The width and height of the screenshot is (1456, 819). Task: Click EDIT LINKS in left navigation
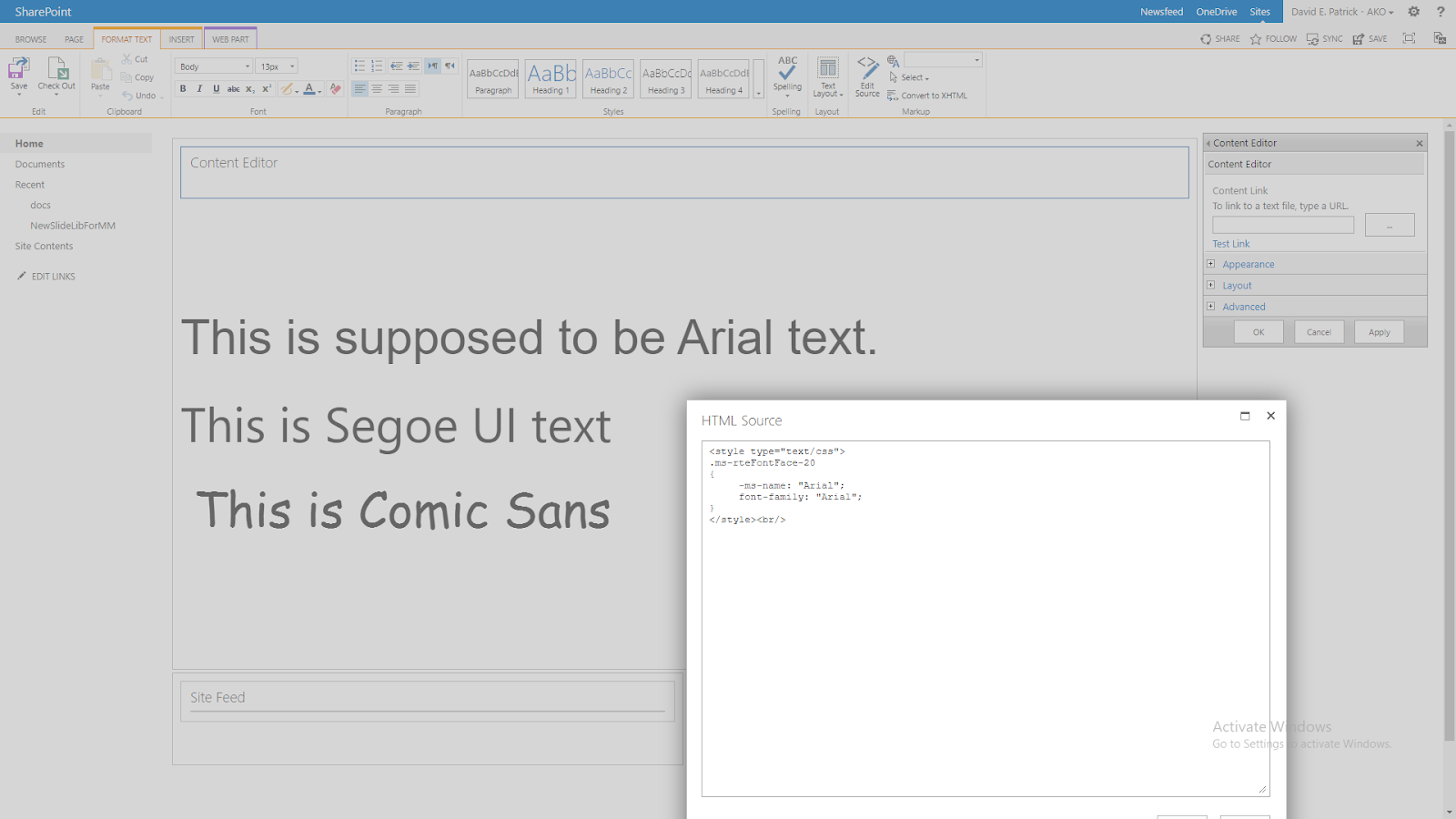point(46,277)
